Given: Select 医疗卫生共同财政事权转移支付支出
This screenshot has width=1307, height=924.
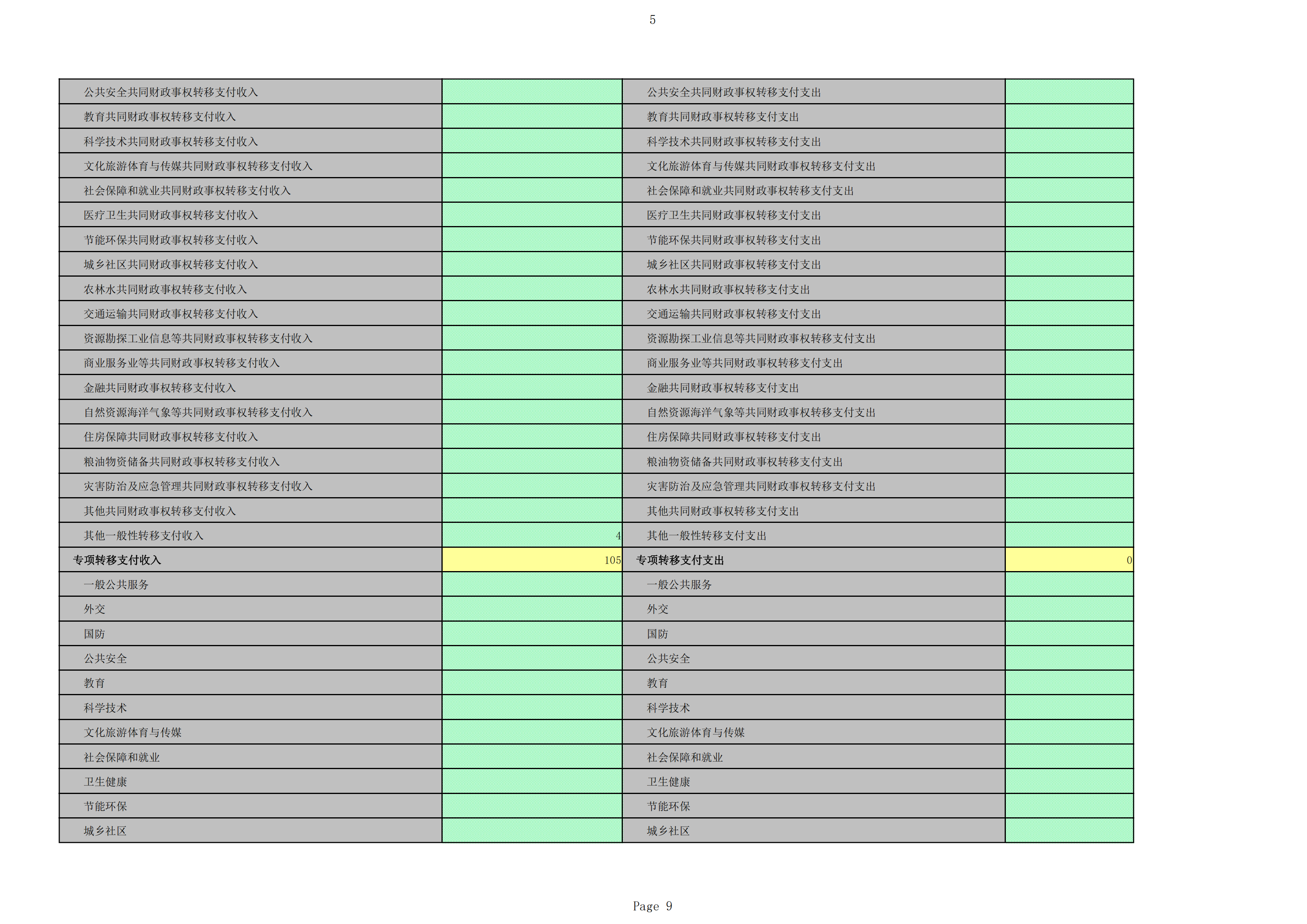Looking at the screenshot, I should [x=734, y=215].
